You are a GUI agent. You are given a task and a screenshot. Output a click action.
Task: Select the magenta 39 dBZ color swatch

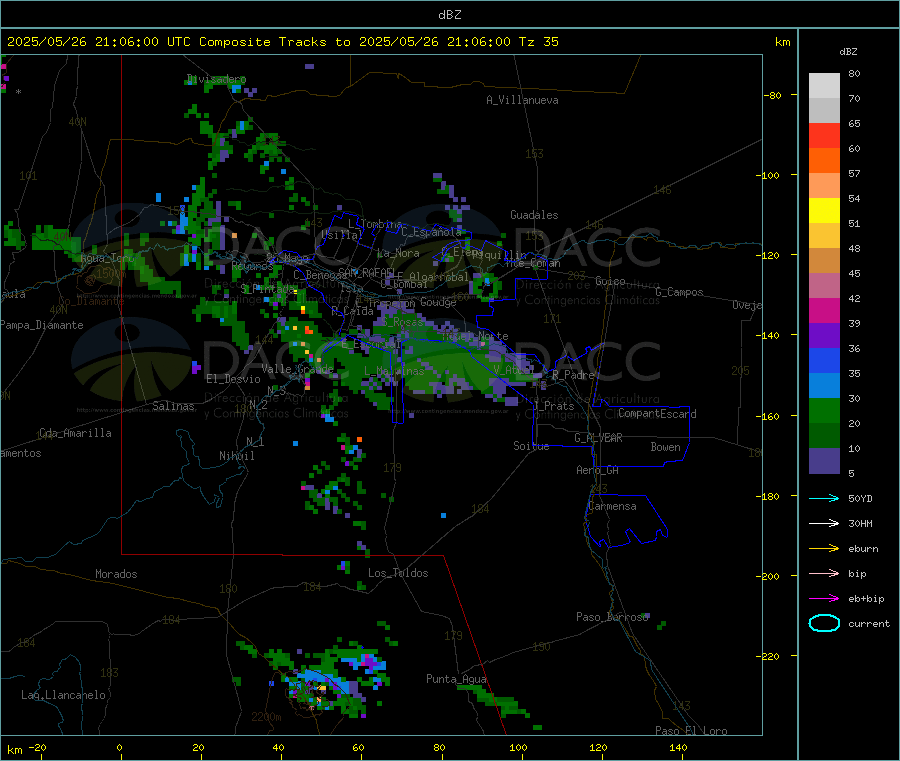click(x=824, y=311)
